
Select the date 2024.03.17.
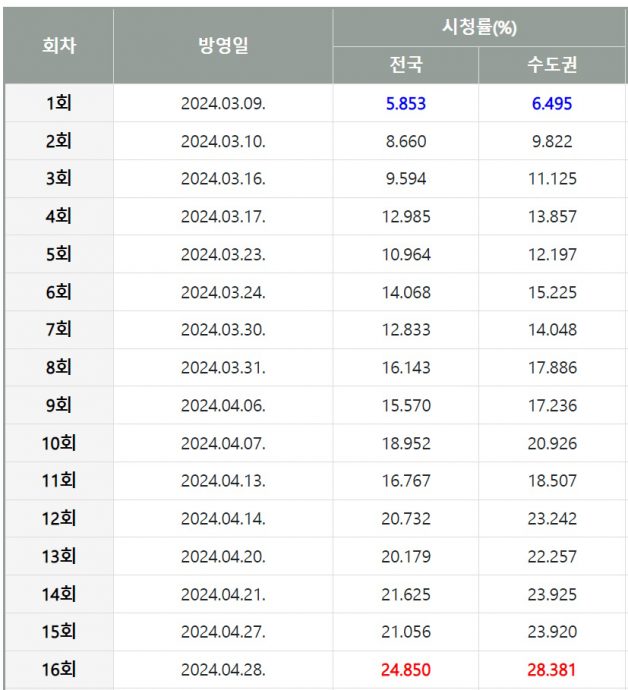(x=223, y=217)
